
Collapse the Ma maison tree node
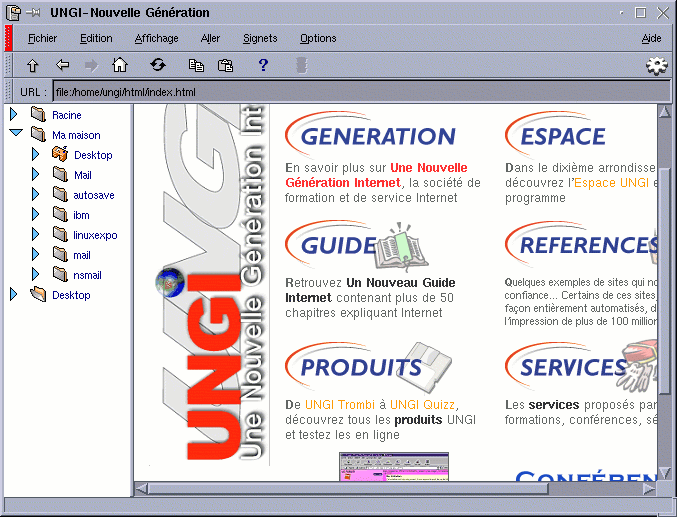coord(16,133)
